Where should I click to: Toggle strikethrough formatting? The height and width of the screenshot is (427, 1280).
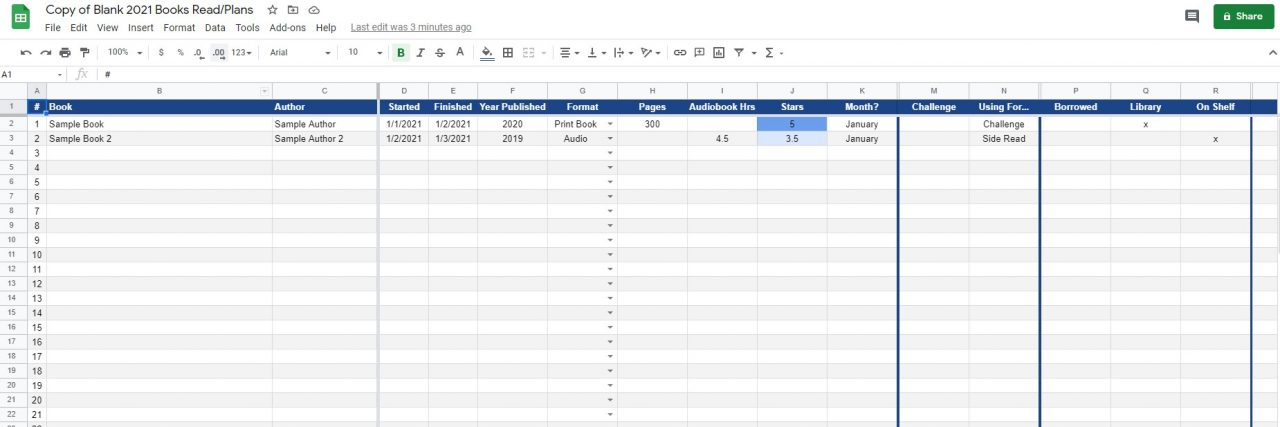(440, 52)
